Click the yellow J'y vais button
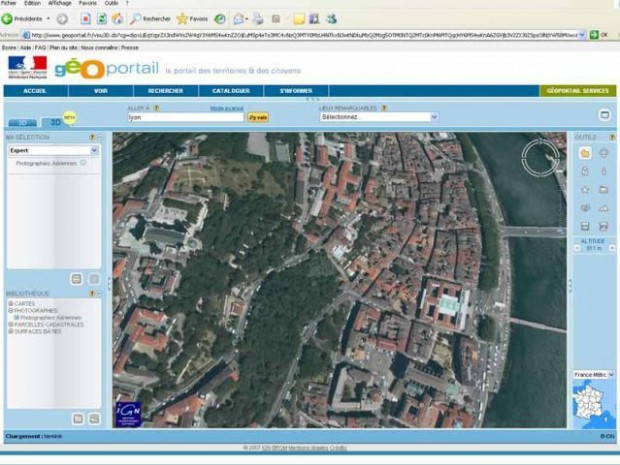 click(x=258, y=117)
